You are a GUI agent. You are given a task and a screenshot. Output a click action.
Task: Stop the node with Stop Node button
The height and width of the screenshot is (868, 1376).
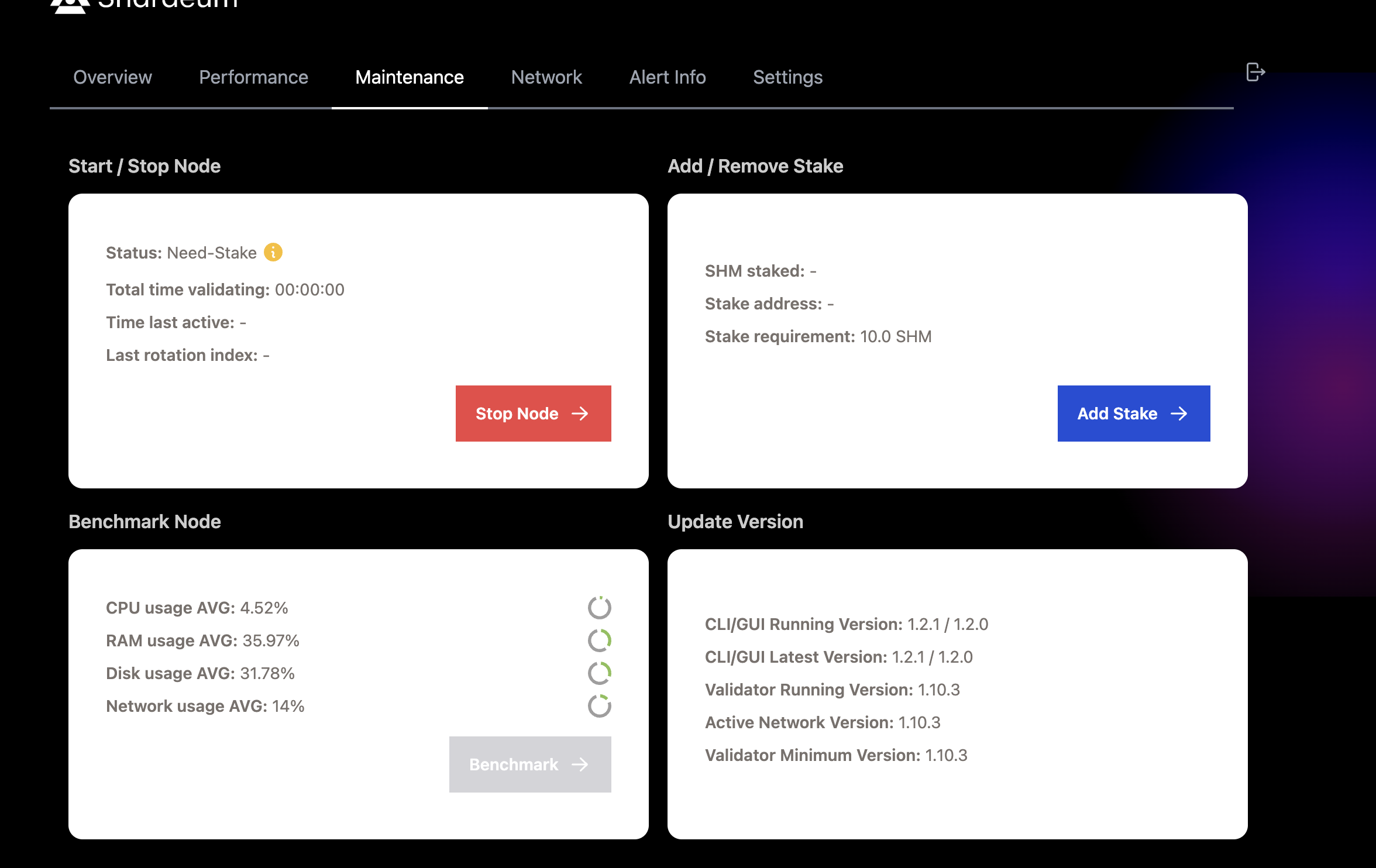534,414
